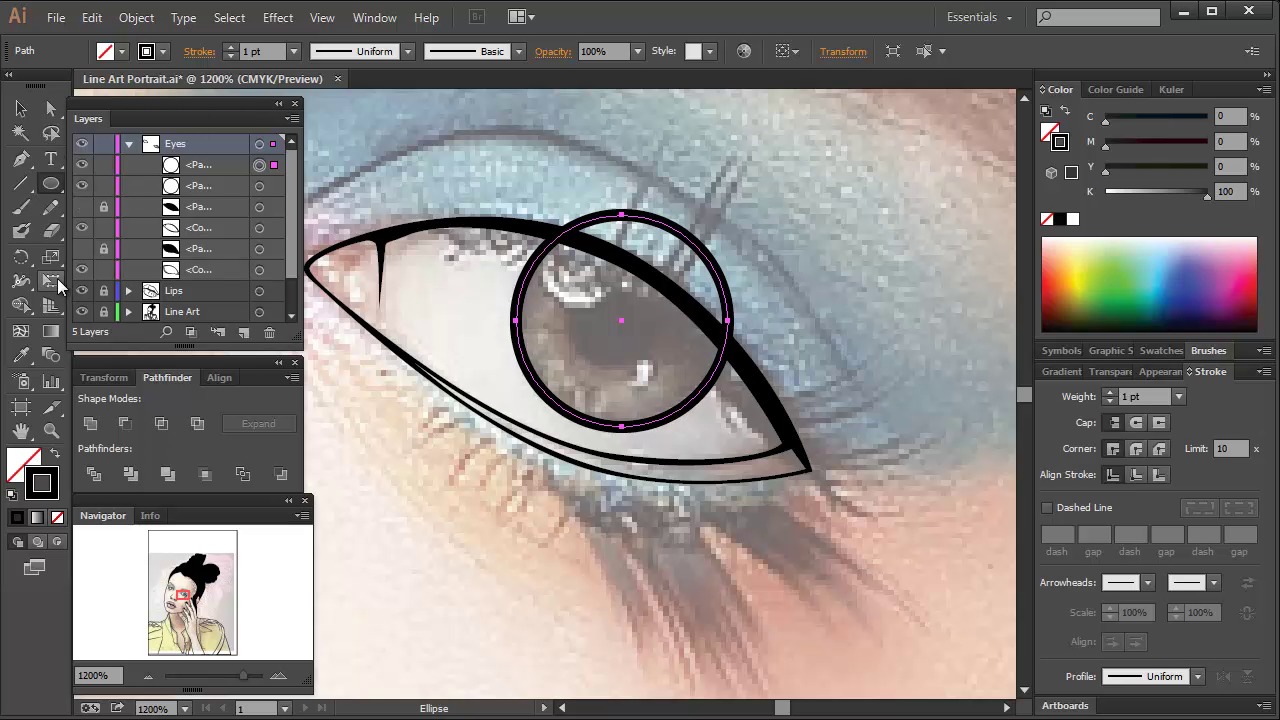Select the Pen tool
The height and width of the screenshot is (720, 1280).
(x=21, y=159)
